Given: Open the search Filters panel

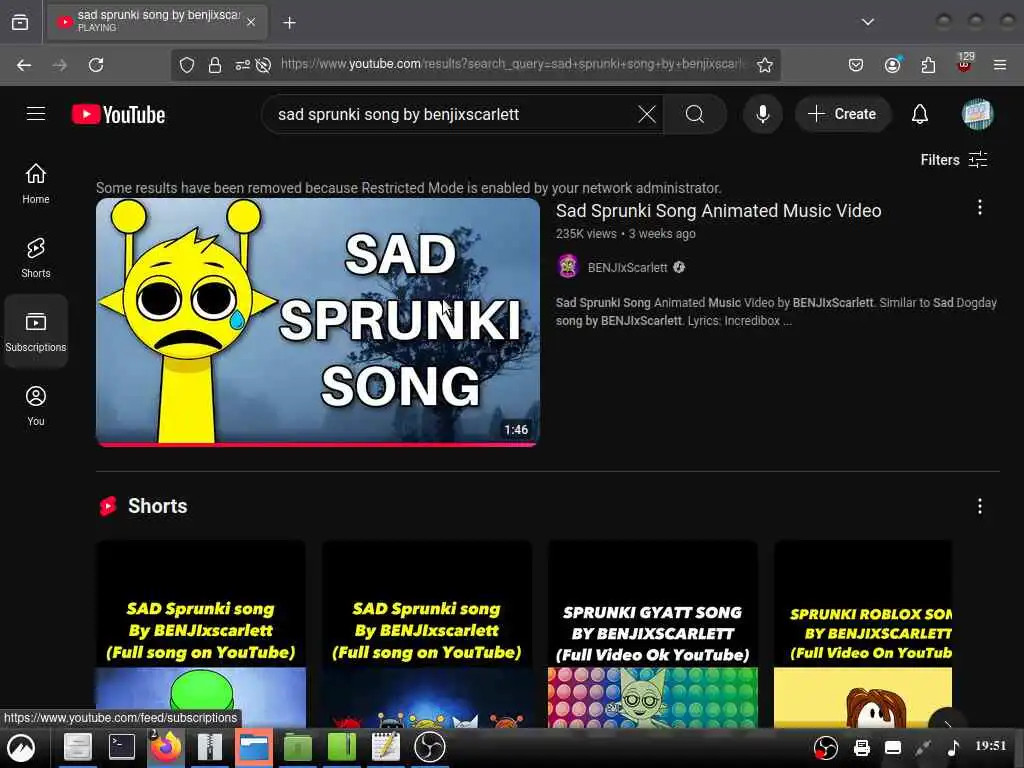Looking at the screenshot, I should coord(954,159).
